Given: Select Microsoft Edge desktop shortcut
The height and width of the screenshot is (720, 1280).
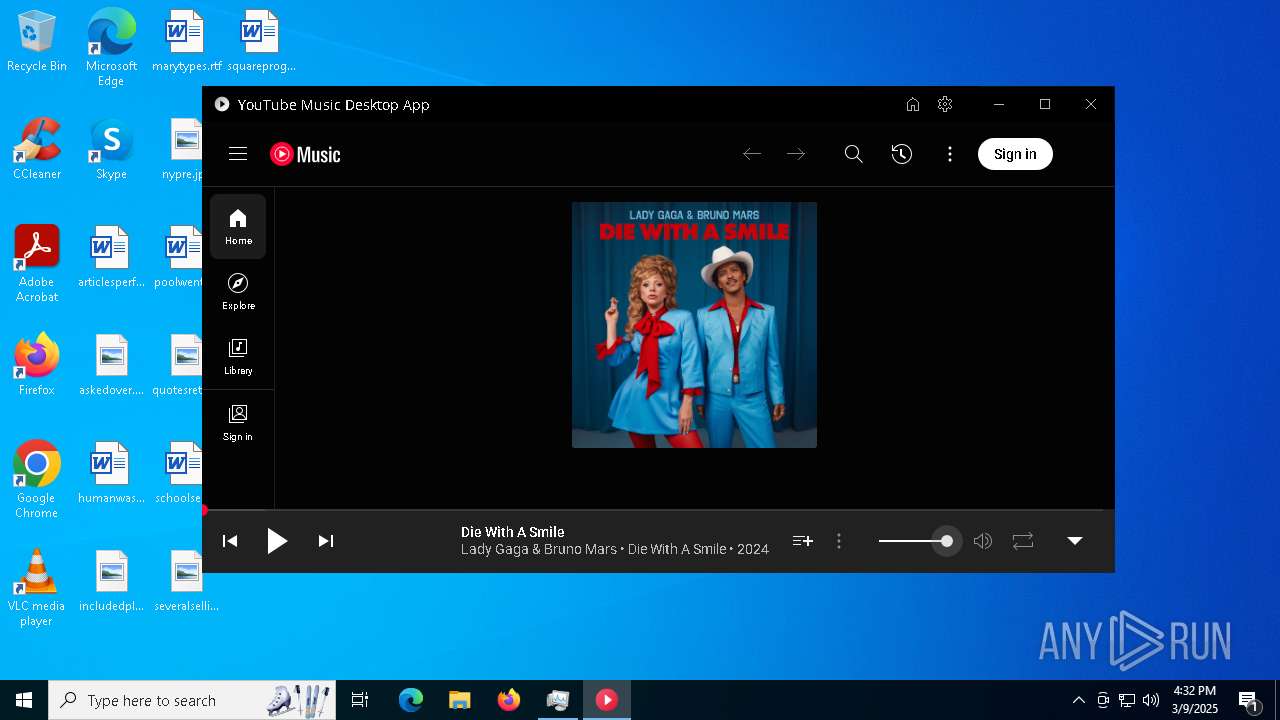Looking at the screenshot, I should 111,48.
